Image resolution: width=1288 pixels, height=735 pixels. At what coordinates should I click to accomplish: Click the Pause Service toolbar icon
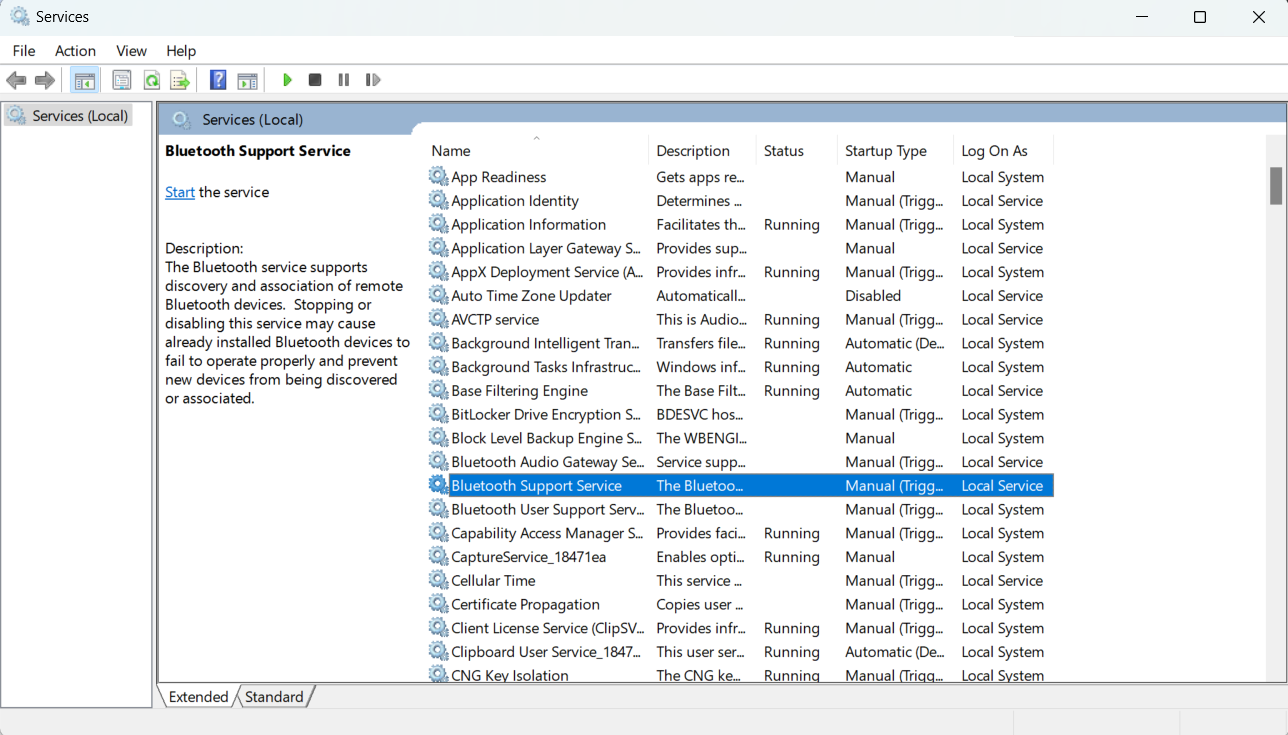344,80
